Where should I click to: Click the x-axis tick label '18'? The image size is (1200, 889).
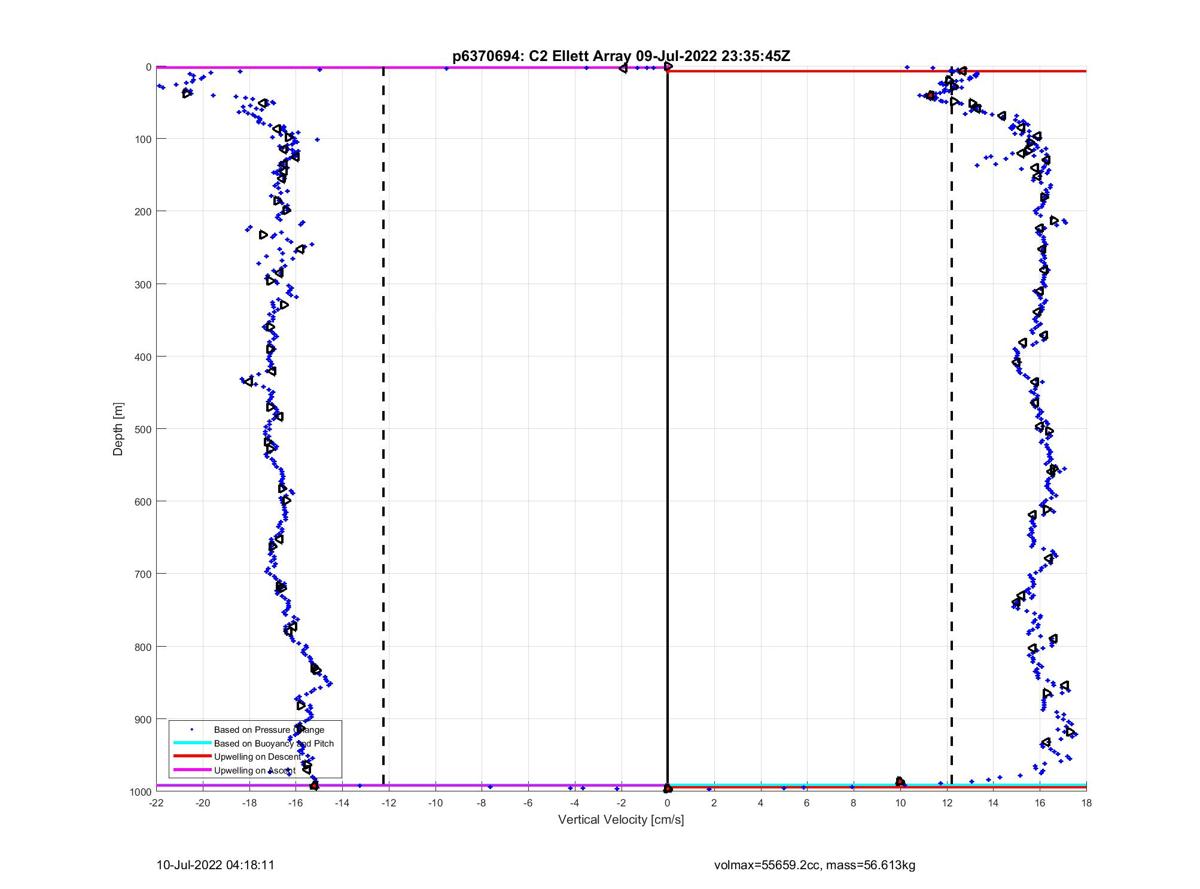[x=1086, y=802]
